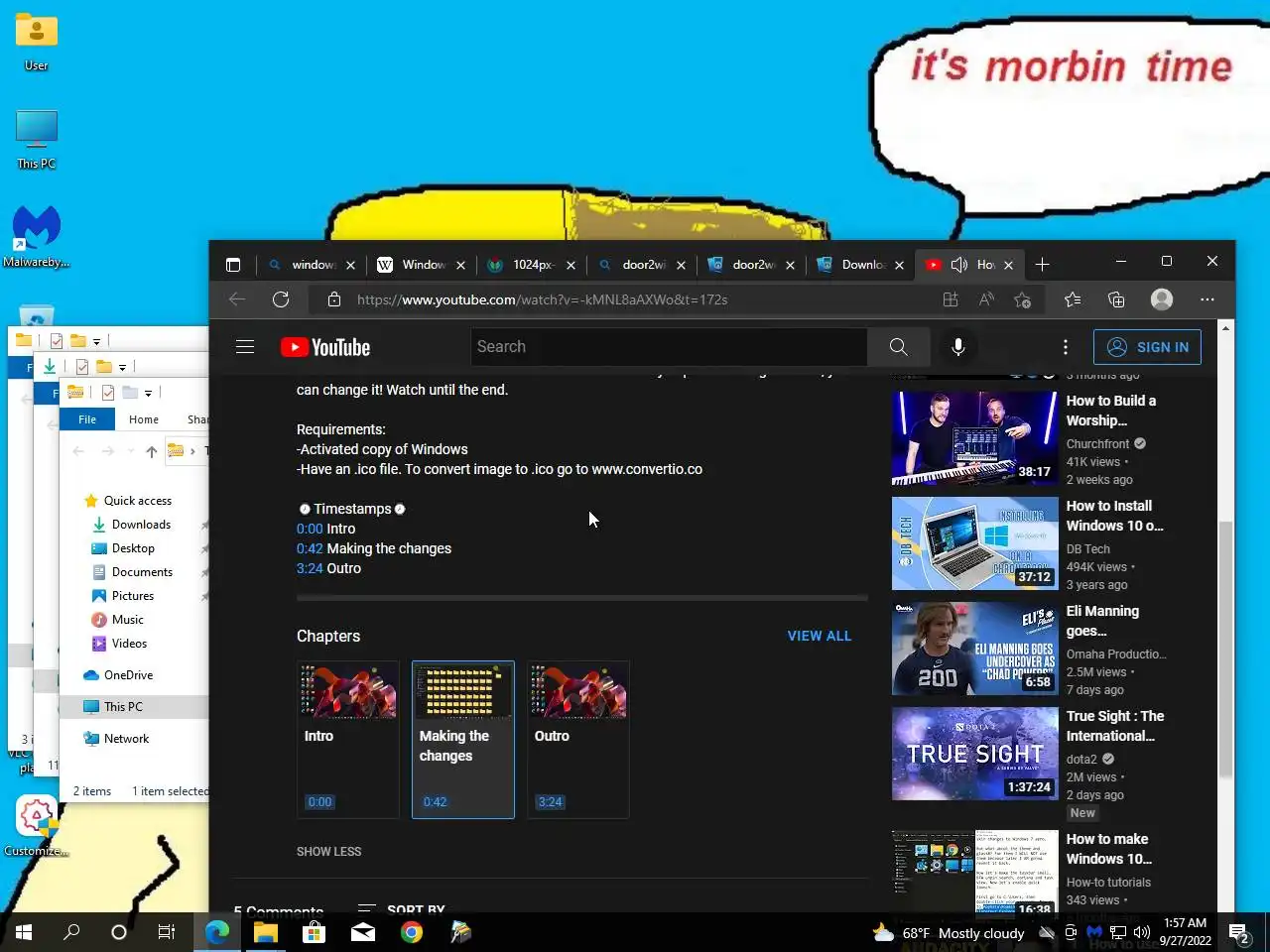This screenshot has height=952, width=1270.
Task: Open a new tab in Edge
Action: tap(1042, 265)
